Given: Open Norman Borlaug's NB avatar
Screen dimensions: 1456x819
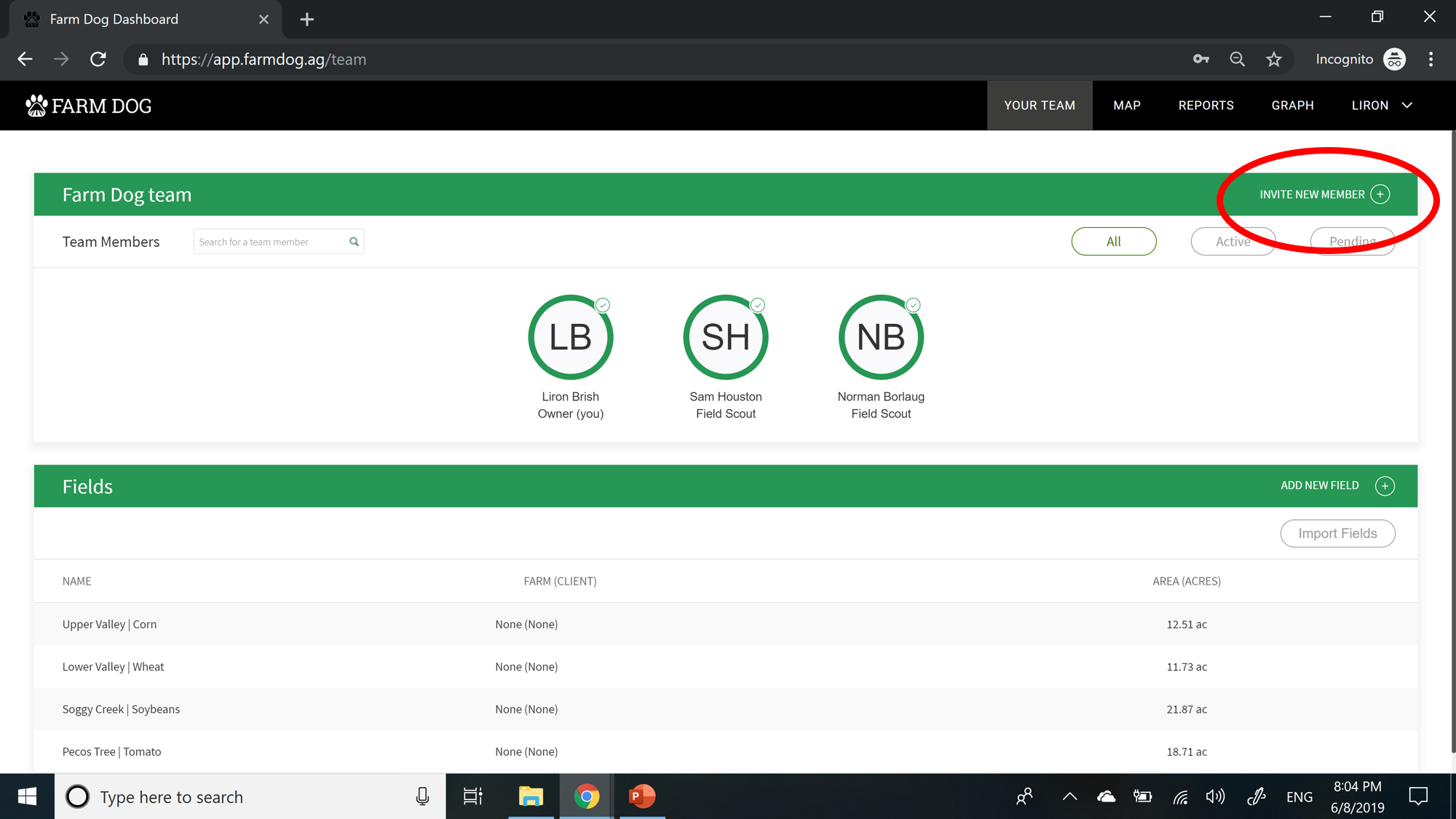Looking at the screenshot, I should pos(881,337).
